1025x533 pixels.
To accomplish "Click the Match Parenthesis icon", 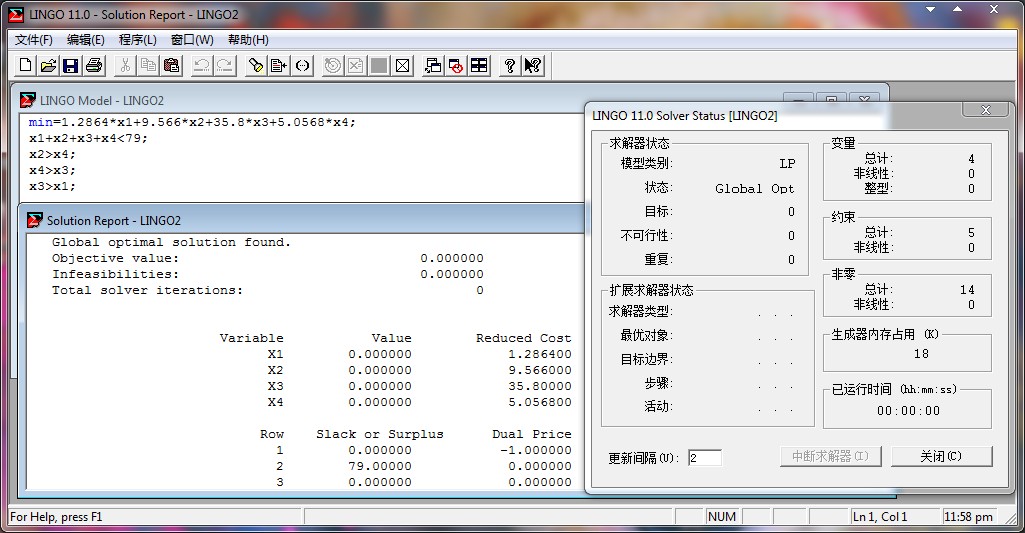I will [x=302, y=65].
